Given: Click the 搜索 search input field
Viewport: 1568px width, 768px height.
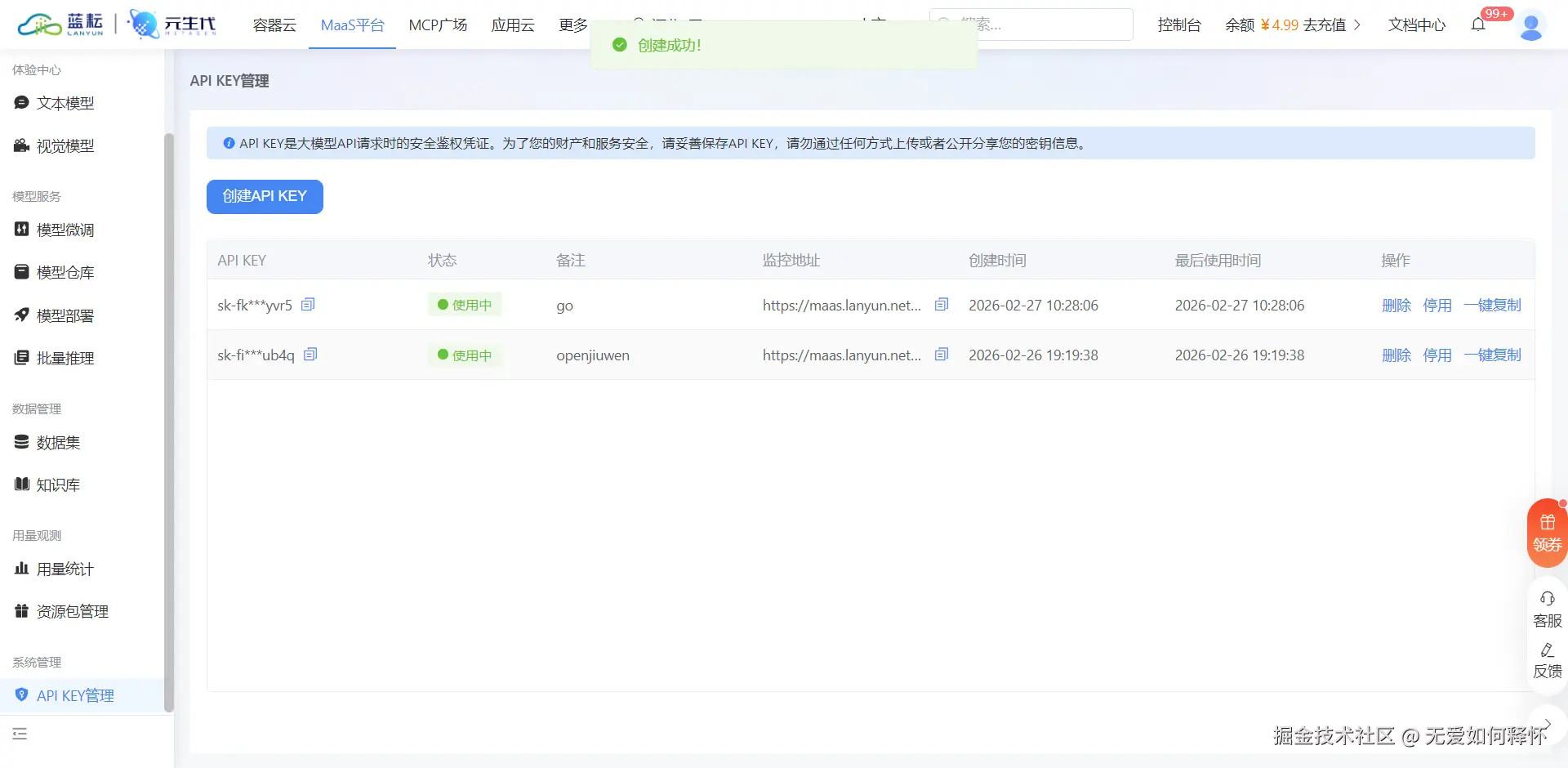Looking at the screenshot, I should pos(1033,25).
